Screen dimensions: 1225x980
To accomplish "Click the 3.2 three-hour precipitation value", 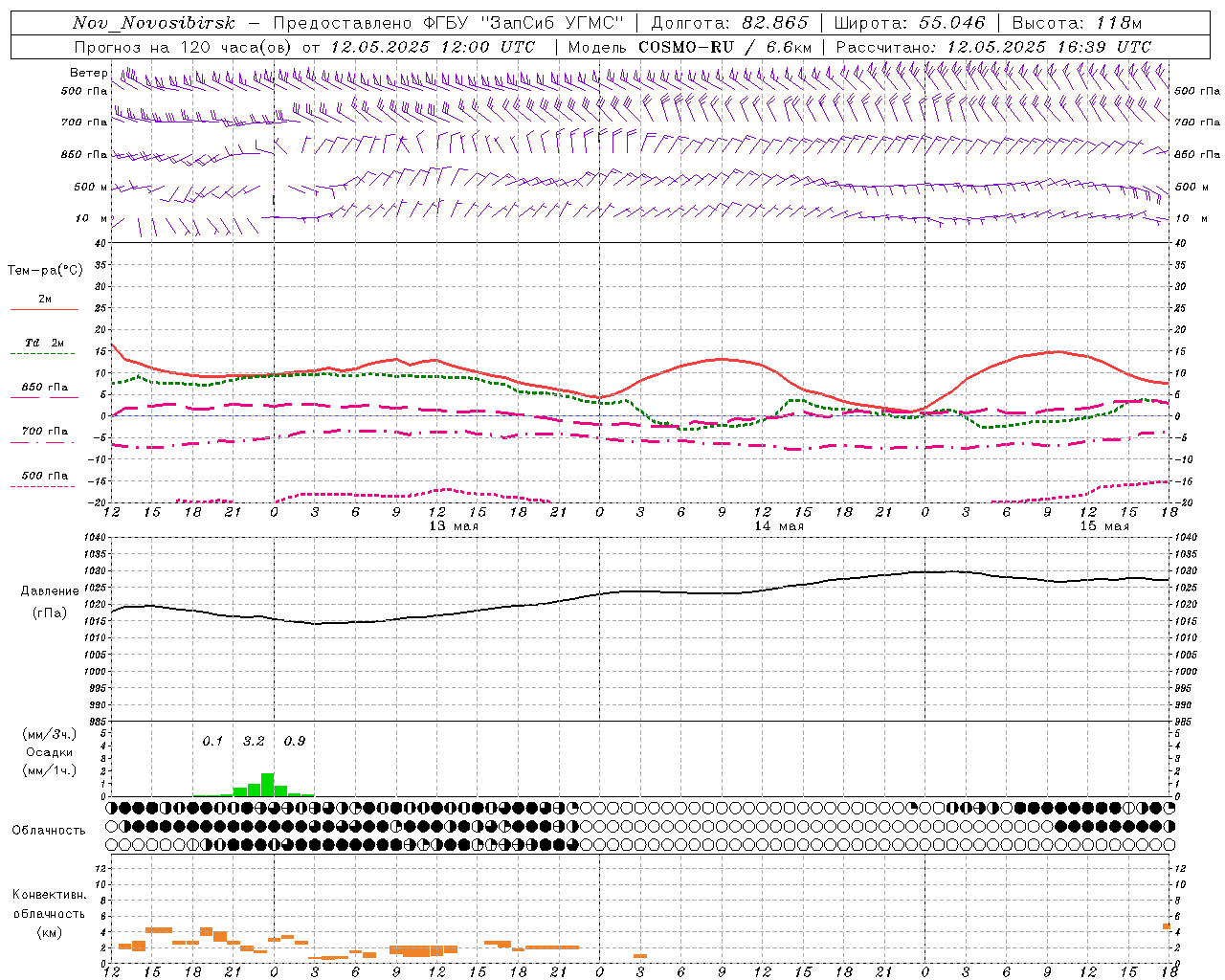I will (254, 742).
